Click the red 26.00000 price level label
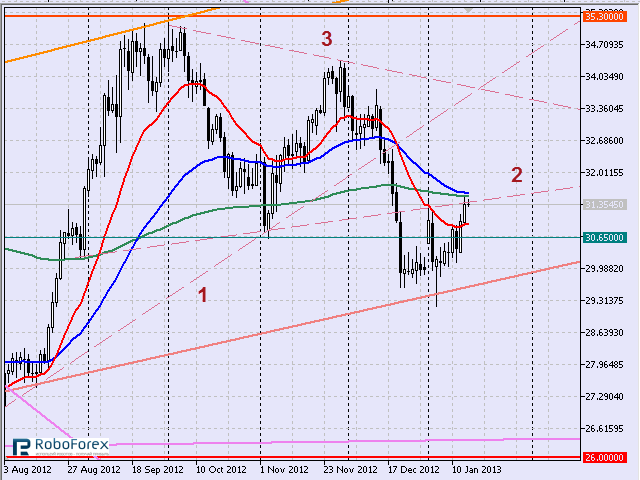 pyautogui.click(x=604, y=458)
